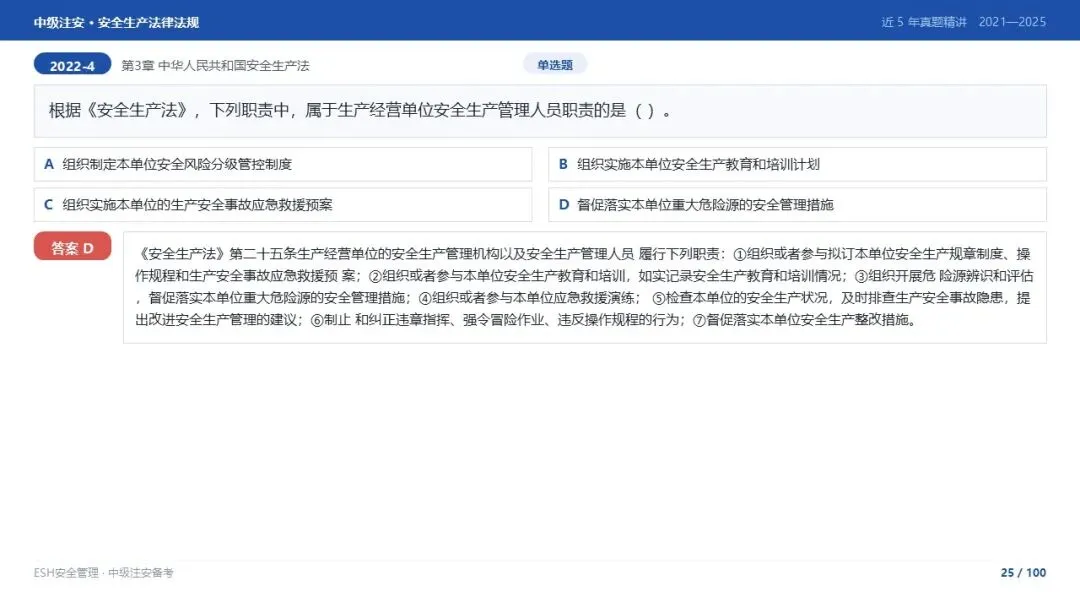Select answer option A 组织制定本单位安全风险分级管控制度
The height and width of the screenshot is (608, 1080).
(x=283, y=165)
